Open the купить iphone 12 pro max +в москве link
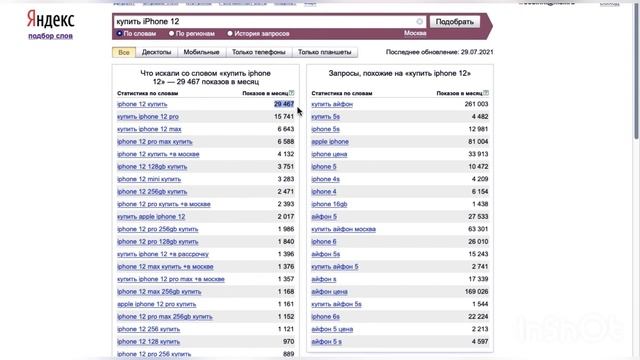The width and height of the screenshot is (640, 360). pos(171,279)
